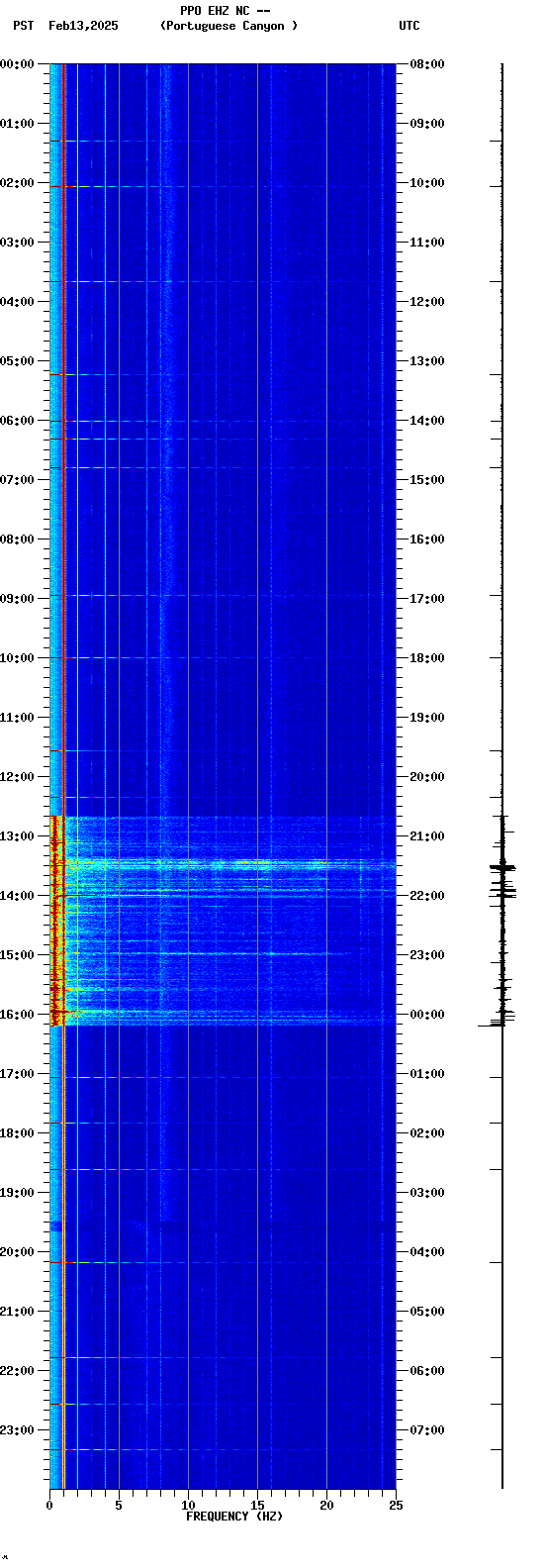This screenshot has height=1568, width=546.
Task: Click the 21:00 UTC time label
Action: pos(426,836)
